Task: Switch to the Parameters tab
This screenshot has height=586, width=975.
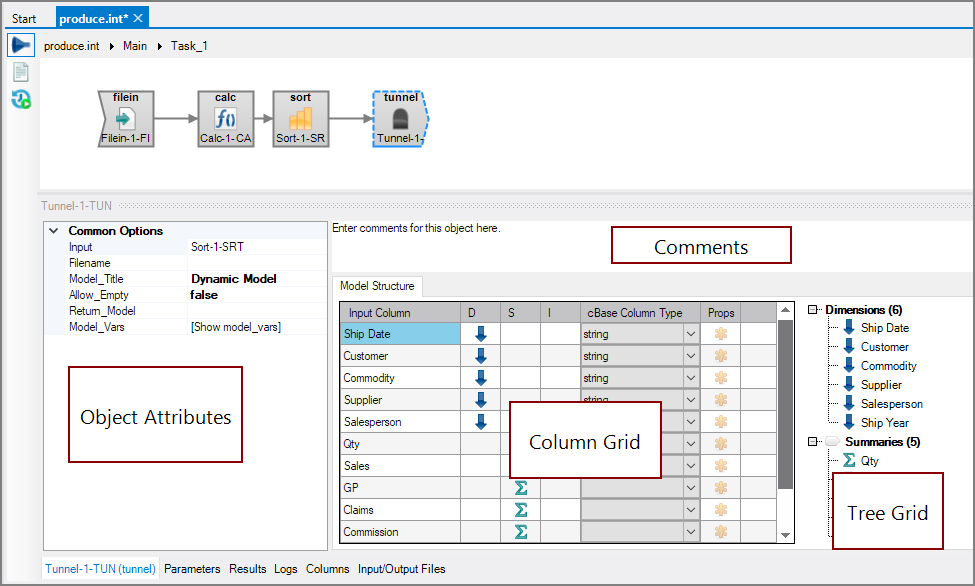Action: [192, 569]
